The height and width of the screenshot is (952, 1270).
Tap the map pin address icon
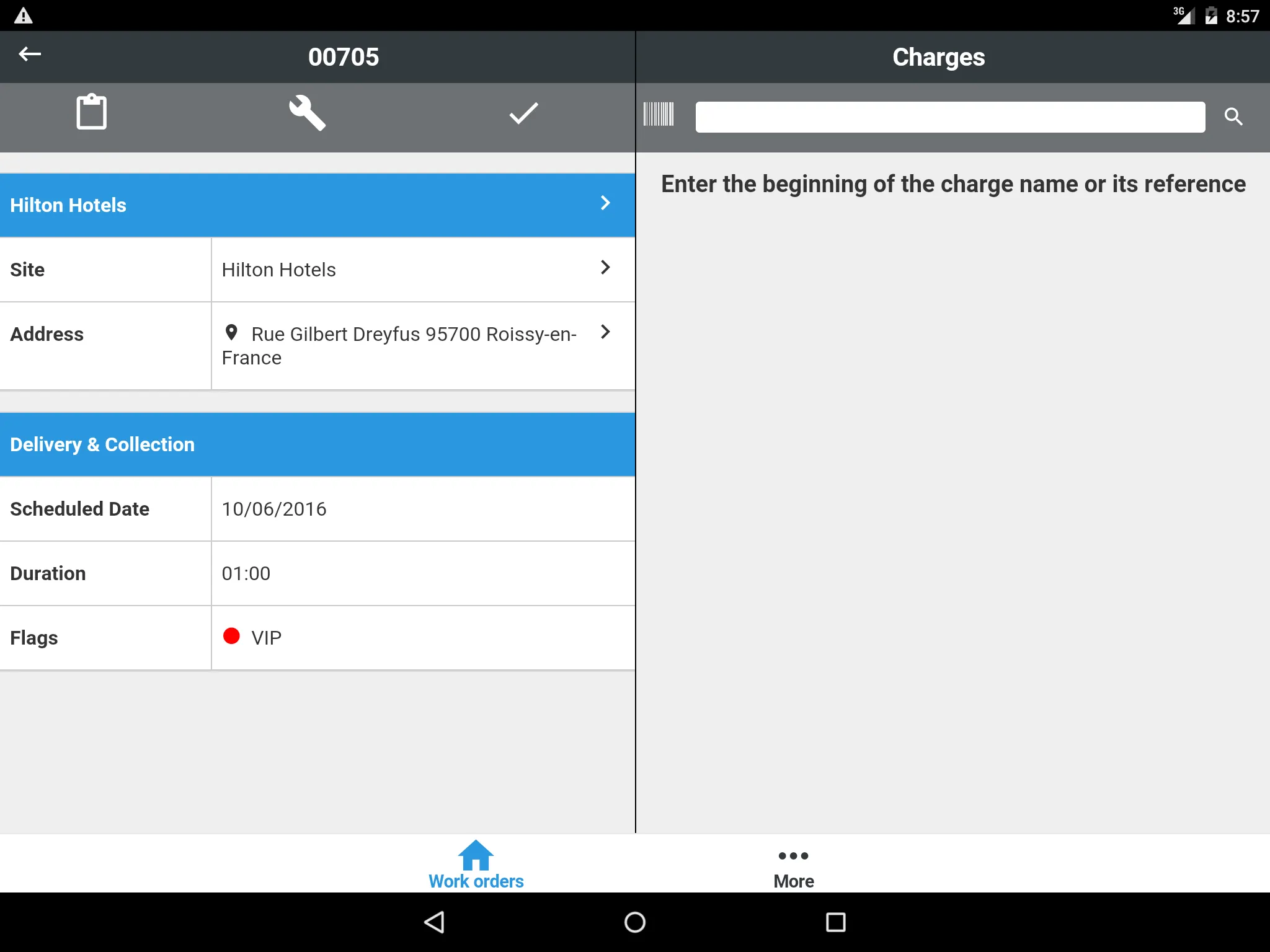click(x=231, y=333)
